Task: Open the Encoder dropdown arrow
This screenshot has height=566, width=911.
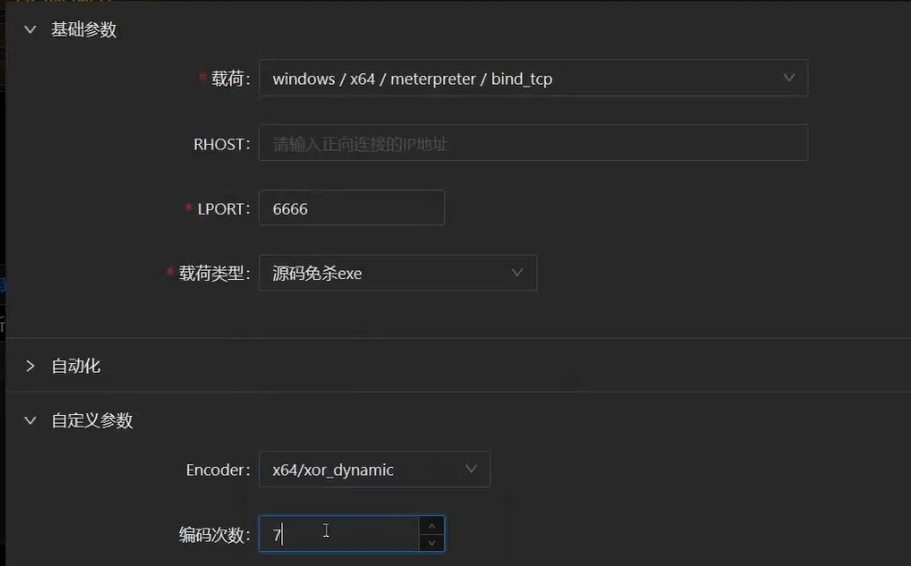Action: pyautogui.click(x=471, y=470)
